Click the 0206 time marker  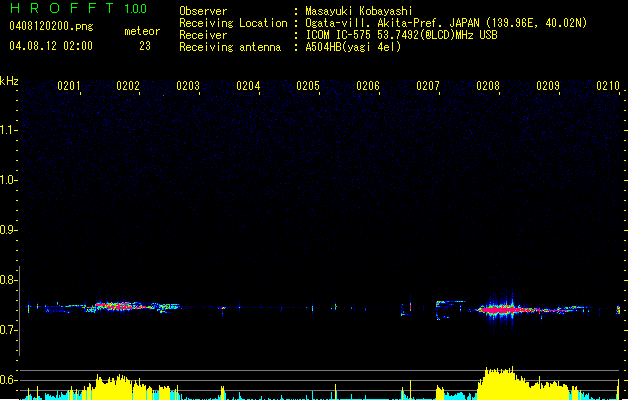pos(368,86)
